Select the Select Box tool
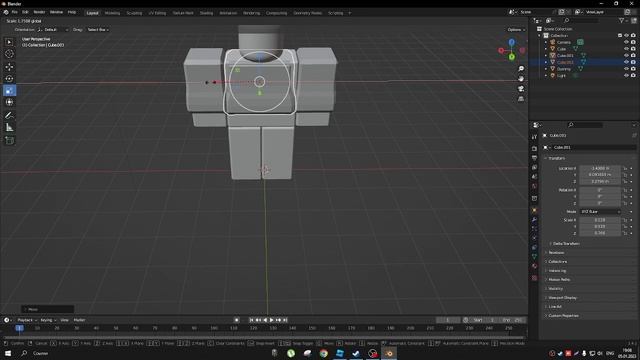Image resolution: width=640 pixels, height=360 pixels. (9, 42)
